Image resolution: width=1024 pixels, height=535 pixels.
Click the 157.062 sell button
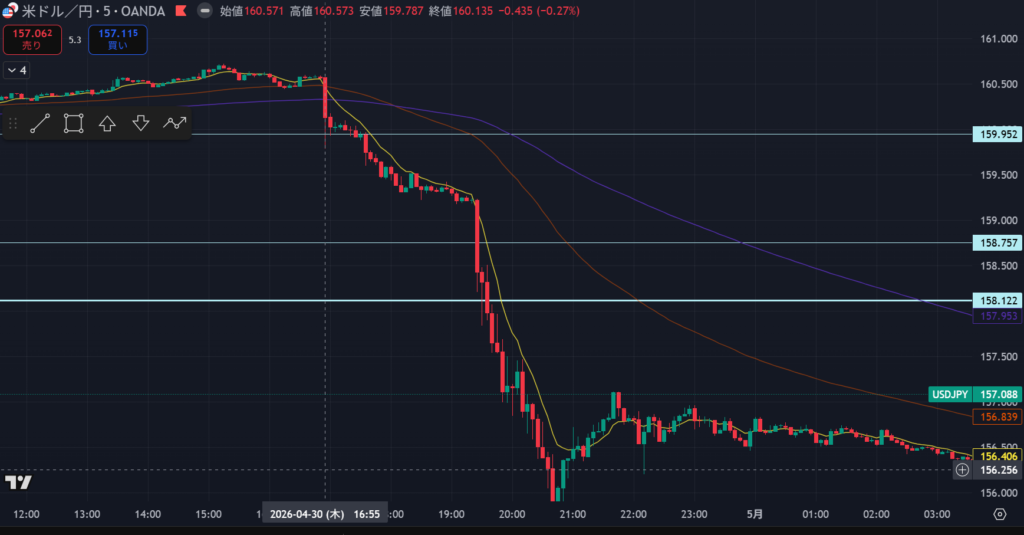click(32, 39)
